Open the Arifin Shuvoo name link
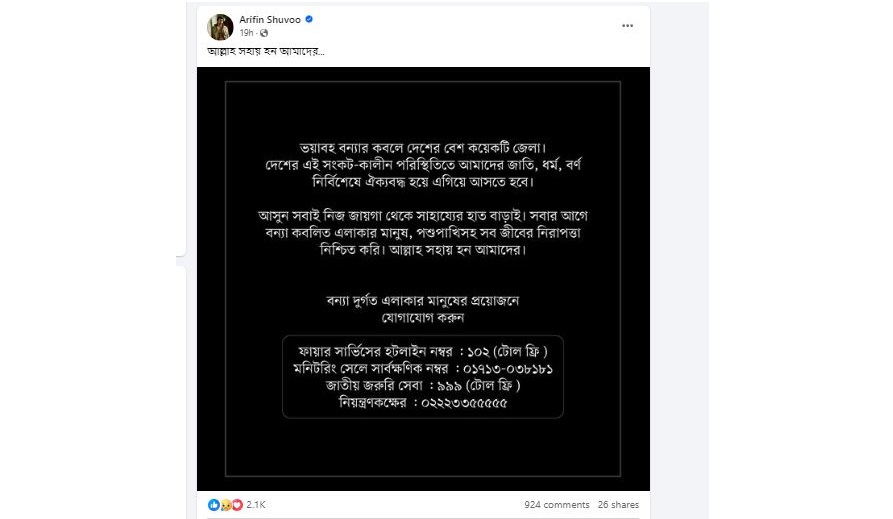893x519 pixels. click(x=270, y=19)
